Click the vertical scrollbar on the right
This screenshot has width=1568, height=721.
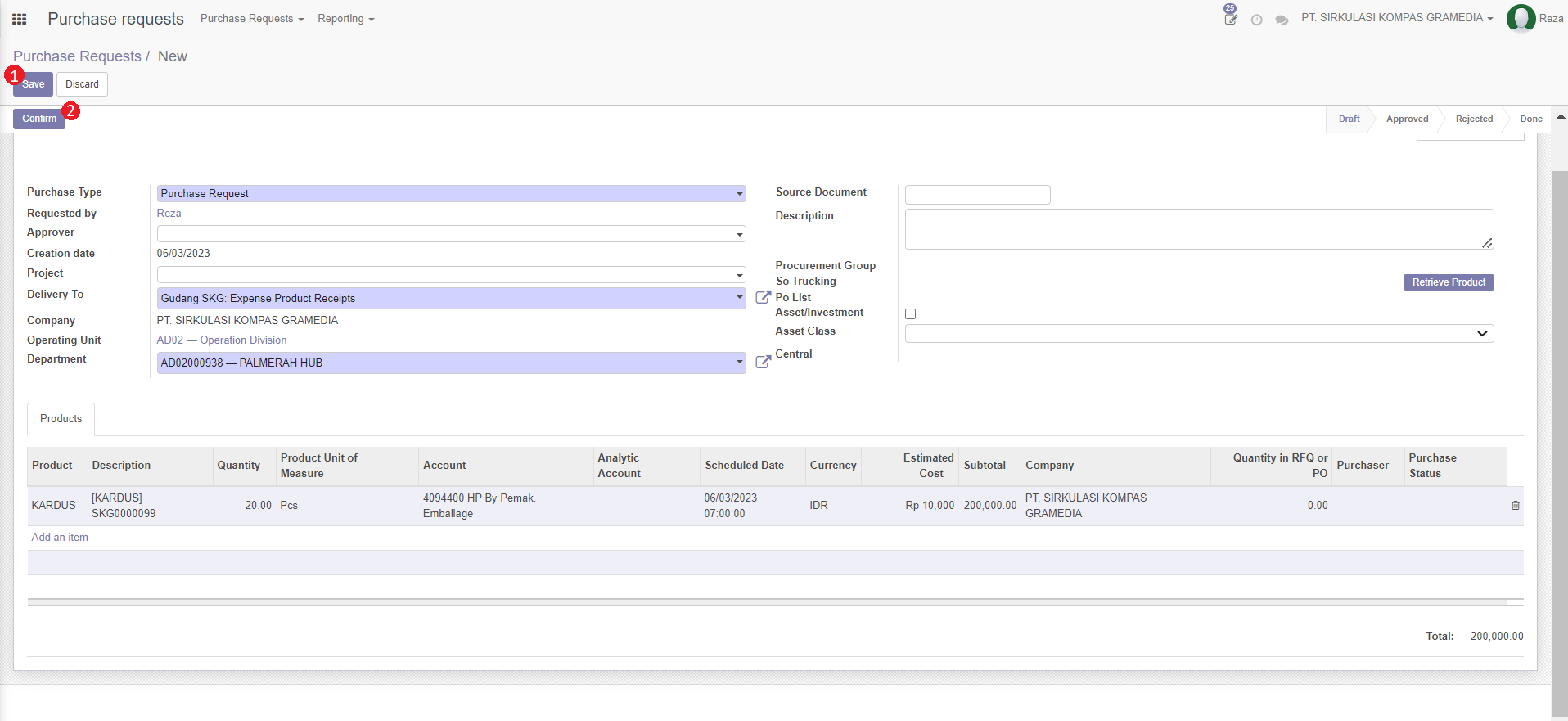(x=1560, y=442)
